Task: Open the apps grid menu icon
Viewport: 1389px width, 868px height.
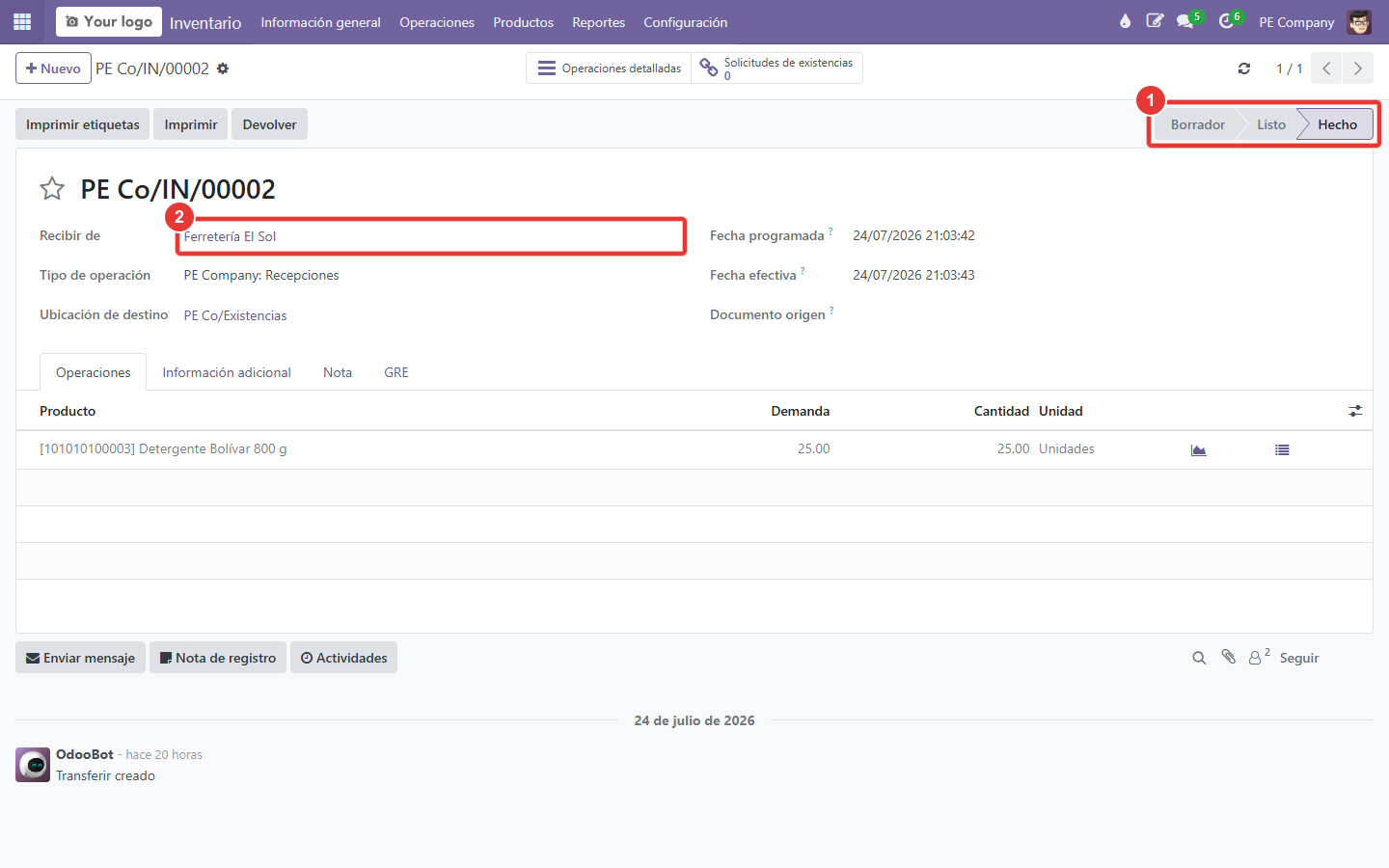Action: point(22,21)
